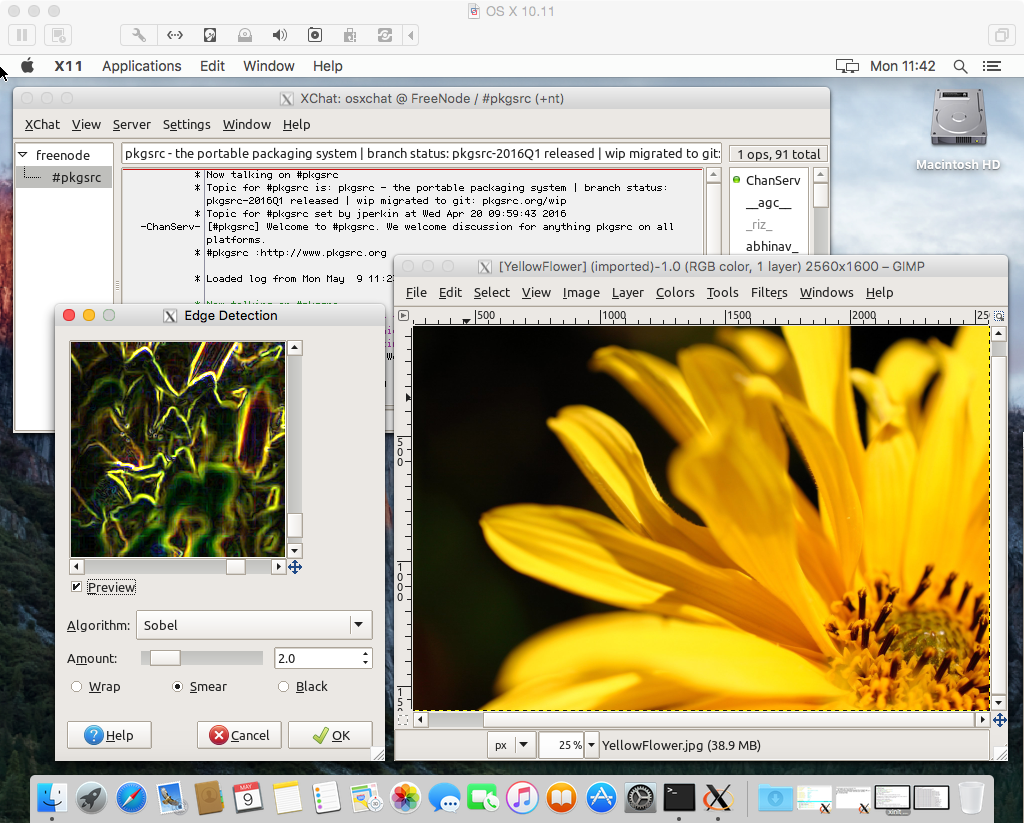This screenshot has width=1024, height=823.
Task: Launch Safari from the Dock
Action: (x=132, y=797)
